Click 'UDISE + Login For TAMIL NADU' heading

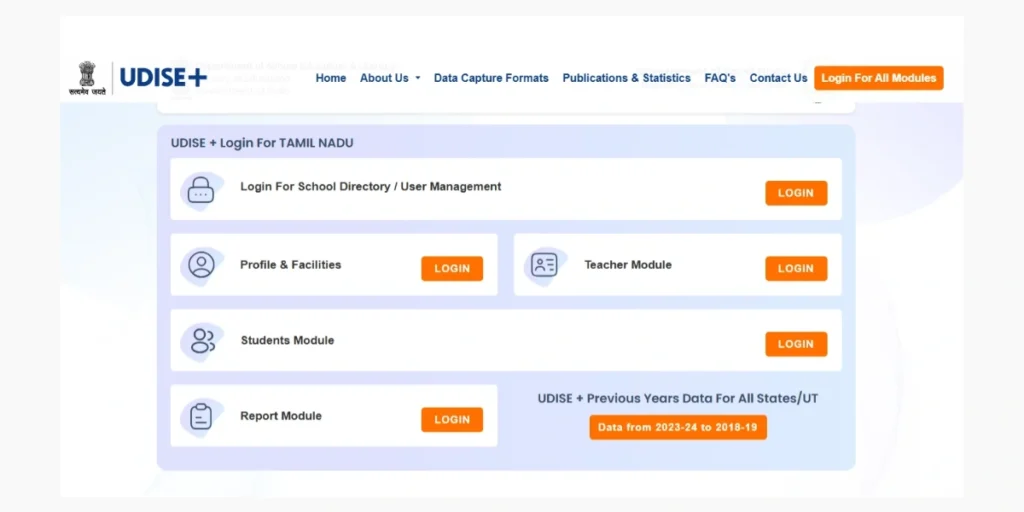(262, 142)
